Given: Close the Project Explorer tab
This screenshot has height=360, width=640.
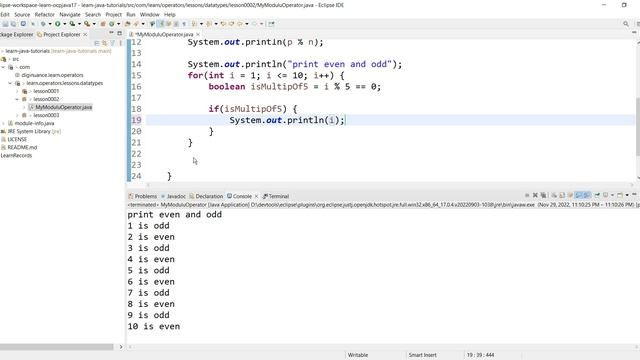Looking at the screenshot, I should 85,35.
